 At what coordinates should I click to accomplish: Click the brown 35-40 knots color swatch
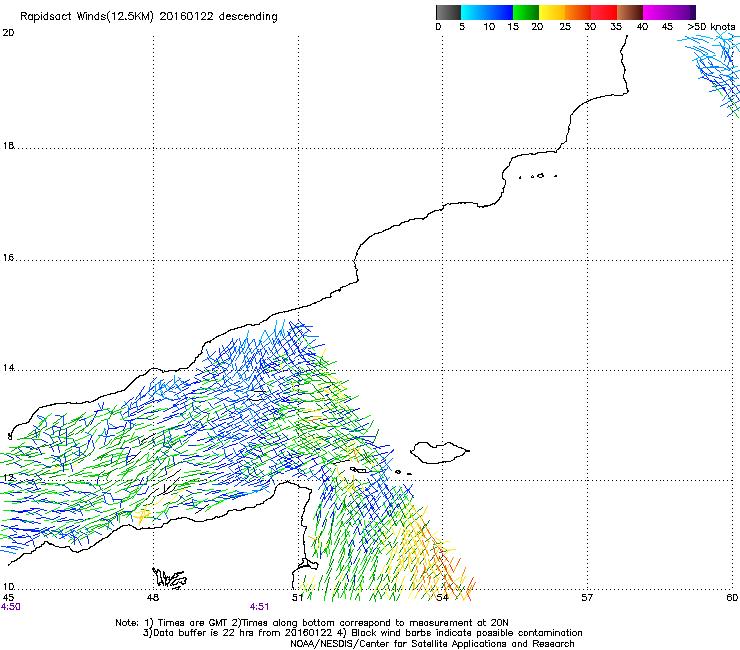[x=630, y=12]
